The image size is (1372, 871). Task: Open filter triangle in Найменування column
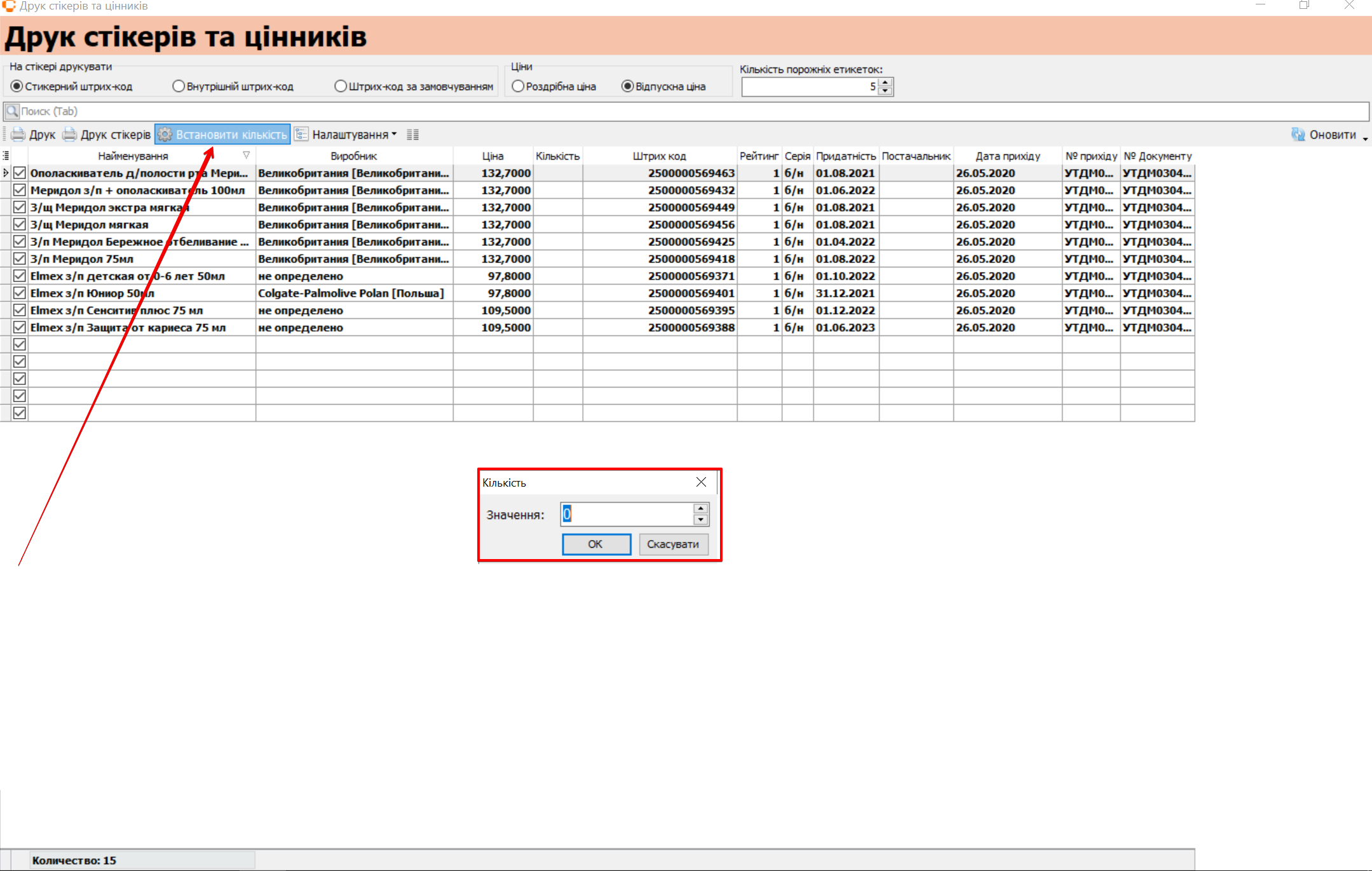[x=247, y=156]
